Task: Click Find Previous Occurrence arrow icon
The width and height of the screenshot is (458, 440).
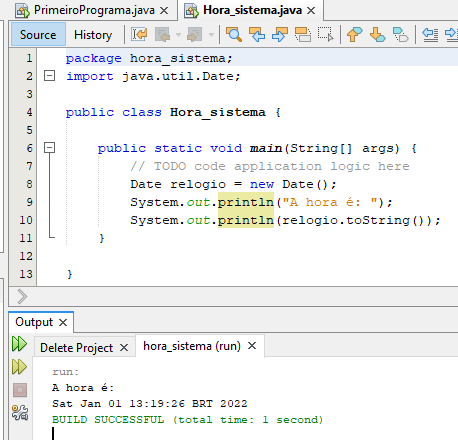Action: pyautogui.click(x=257, y=34)
